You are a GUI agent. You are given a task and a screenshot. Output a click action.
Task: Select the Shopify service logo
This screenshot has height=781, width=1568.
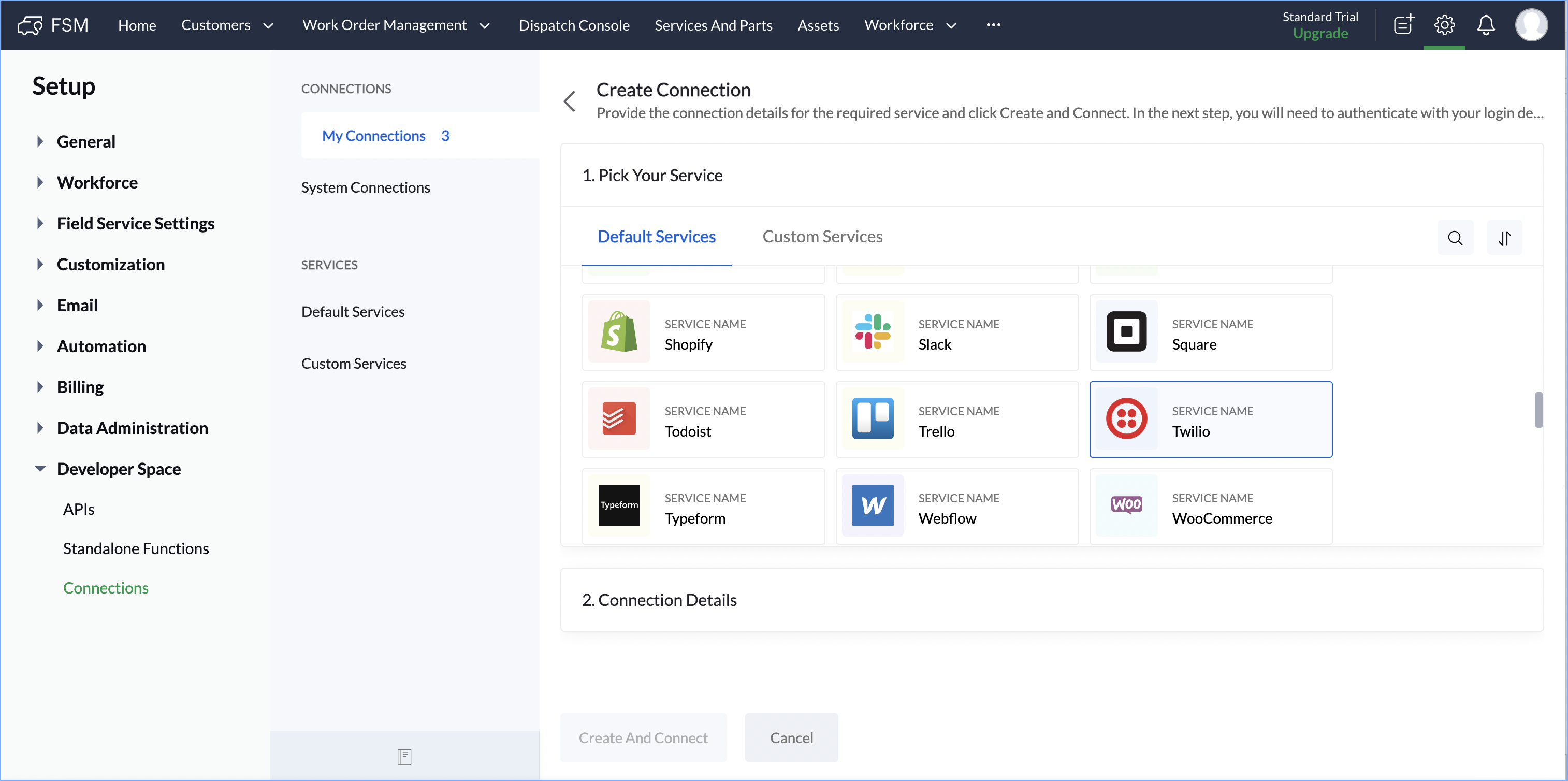[619, 332]
